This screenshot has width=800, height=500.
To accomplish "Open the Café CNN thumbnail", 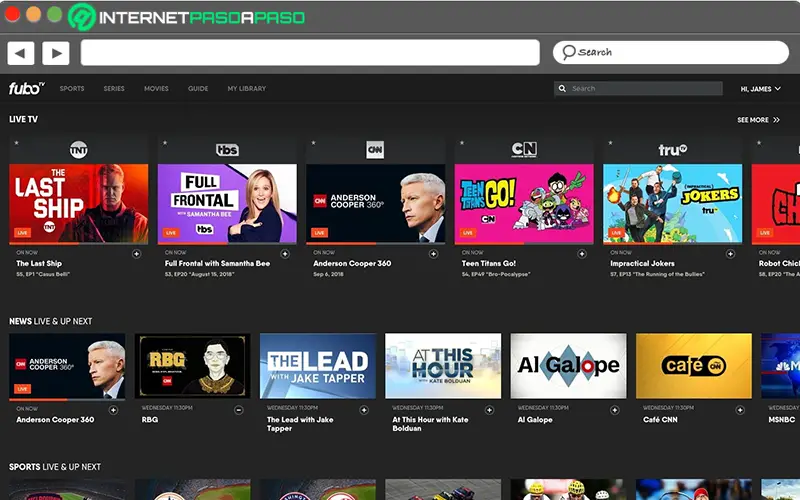I will tap(694, 366).
